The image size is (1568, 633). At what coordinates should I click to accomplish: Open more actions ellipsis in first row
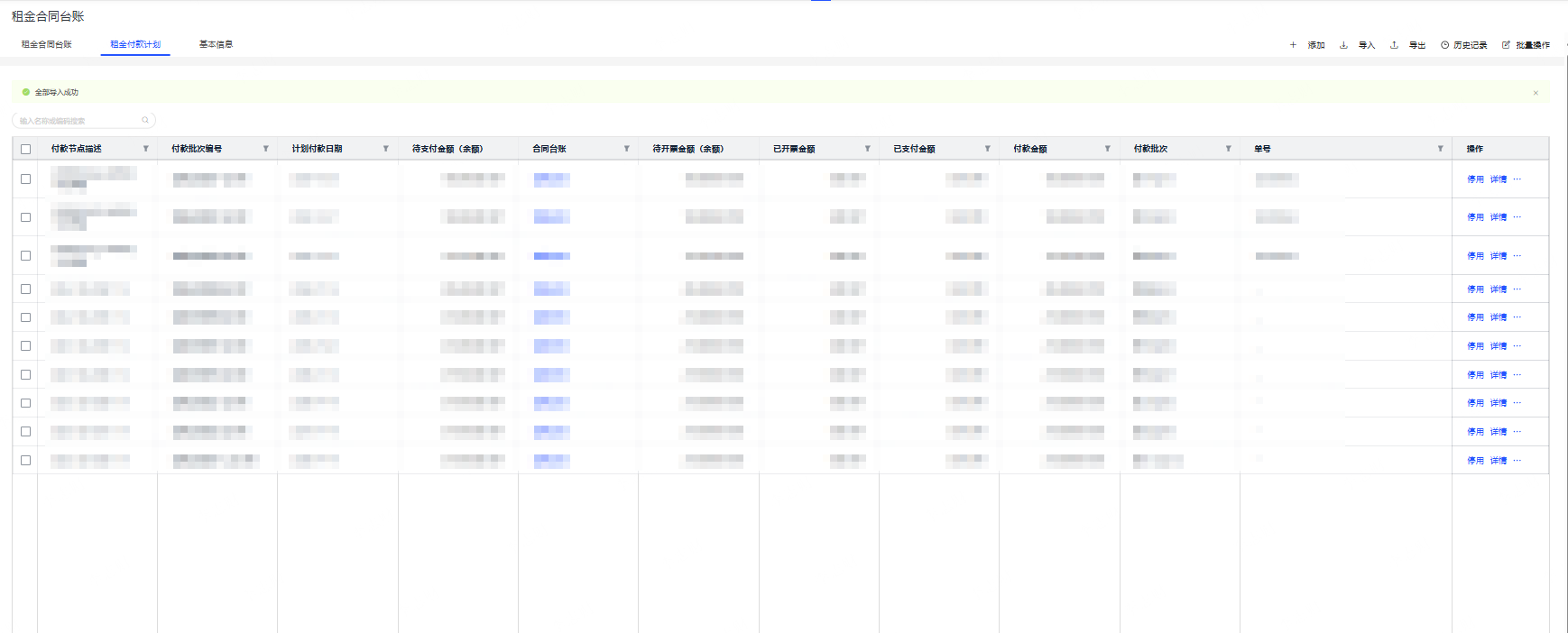(x=1517, y=179)
